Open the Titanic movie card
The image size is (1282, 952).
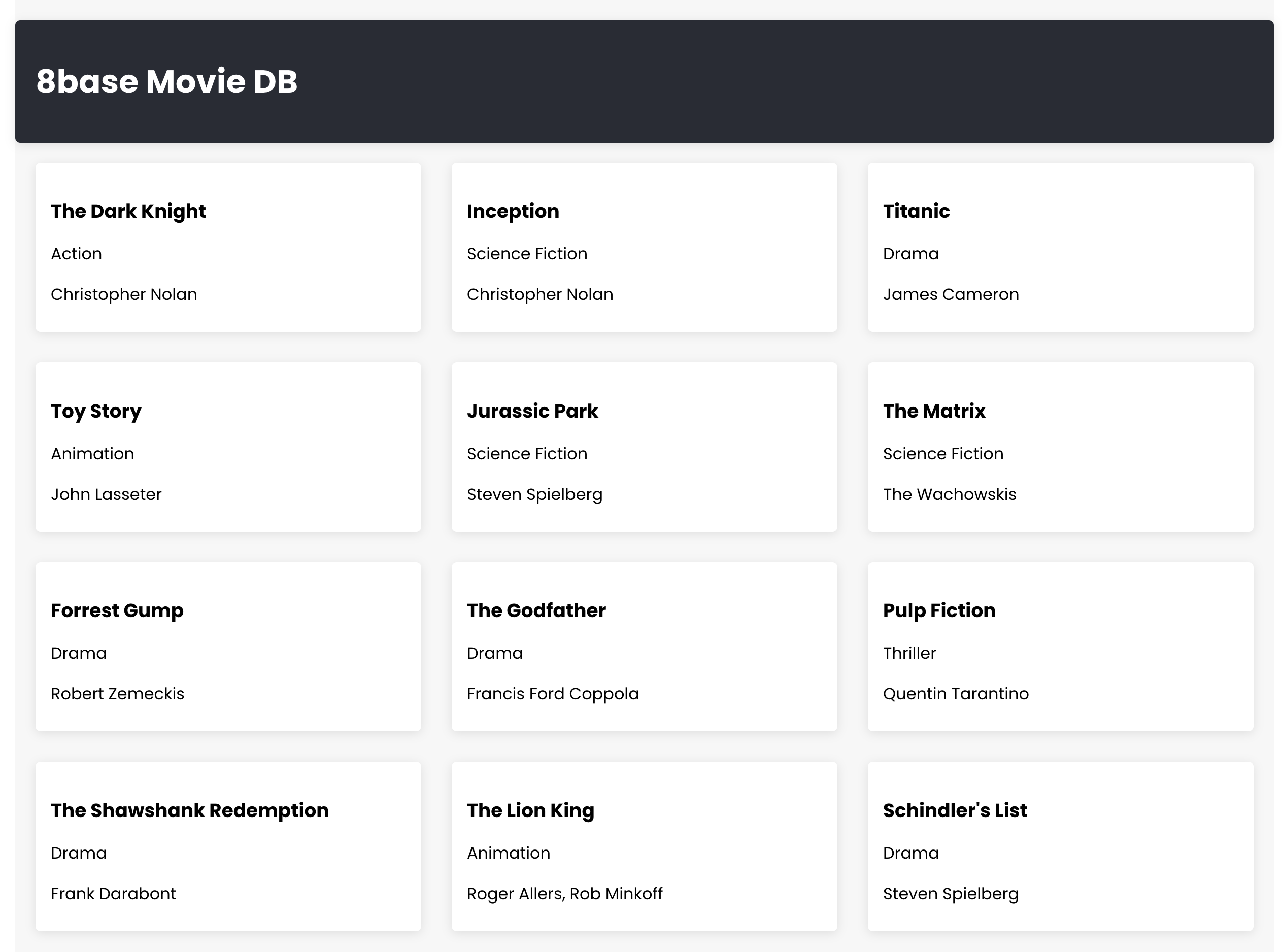tap(1060, 247)
